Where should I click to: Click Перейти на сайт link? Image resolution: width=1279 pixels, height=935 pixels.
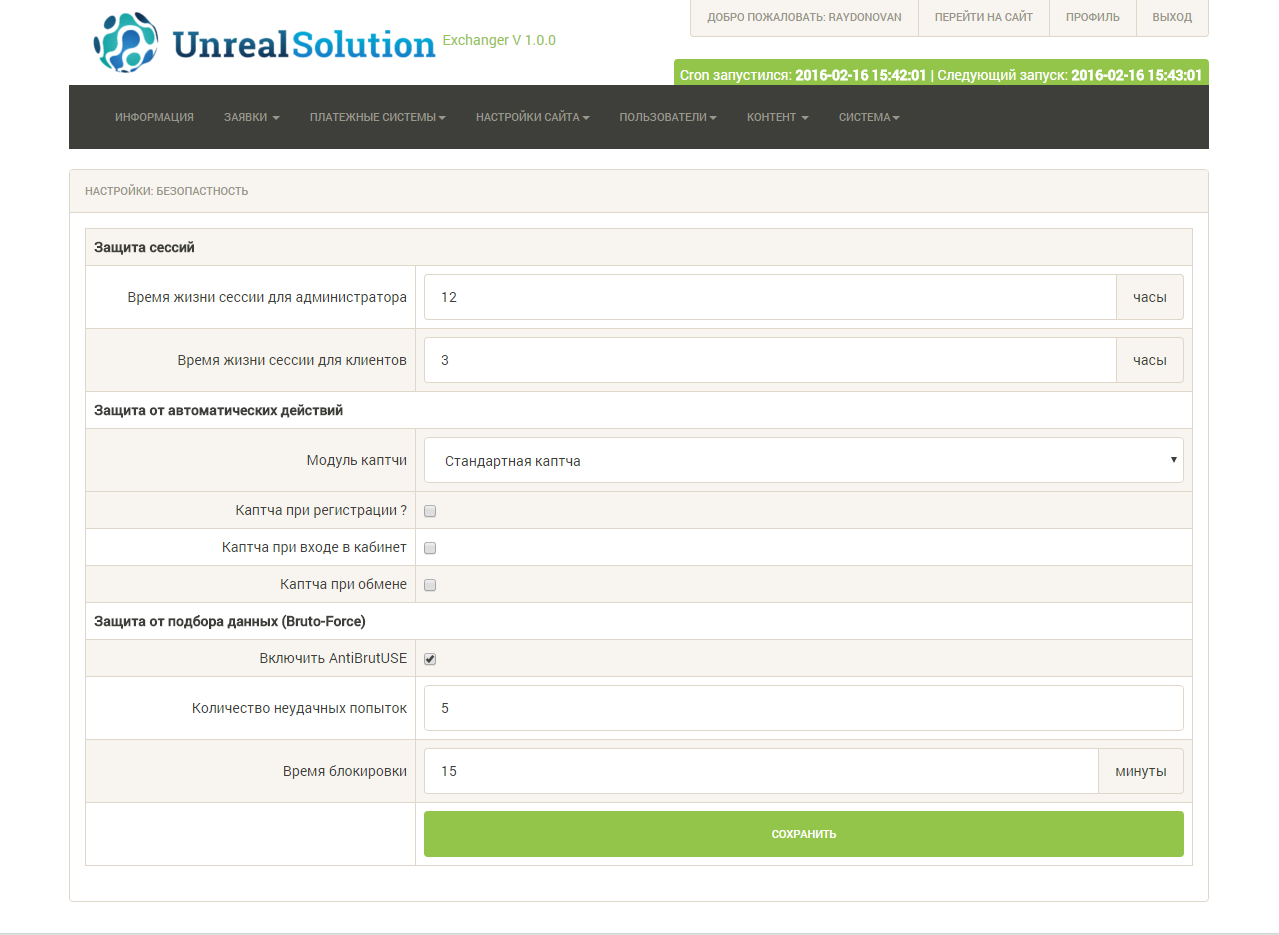(x=983, y=18)
